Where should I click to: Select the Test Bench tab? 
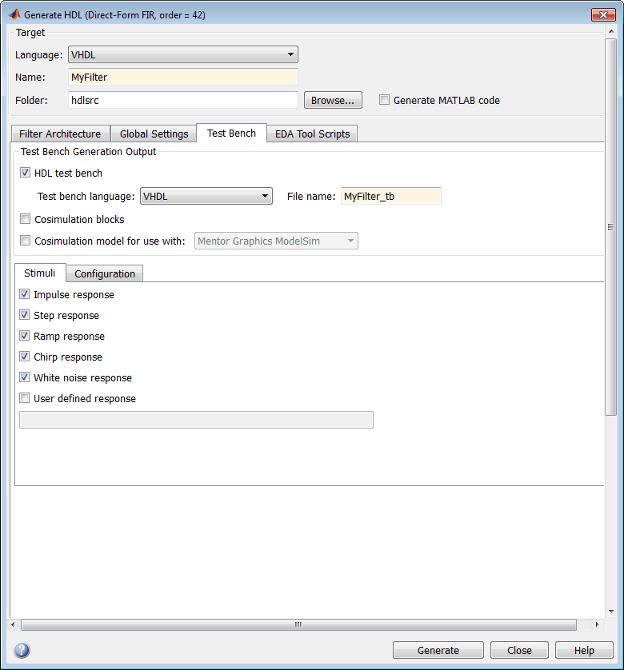(231, 133)
